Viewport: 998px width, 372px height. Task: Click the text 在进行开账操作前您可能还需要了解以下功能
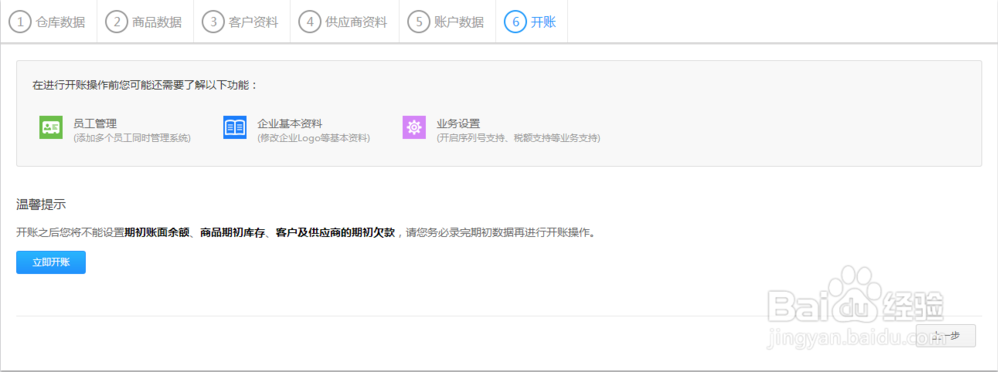pos(145,85)
